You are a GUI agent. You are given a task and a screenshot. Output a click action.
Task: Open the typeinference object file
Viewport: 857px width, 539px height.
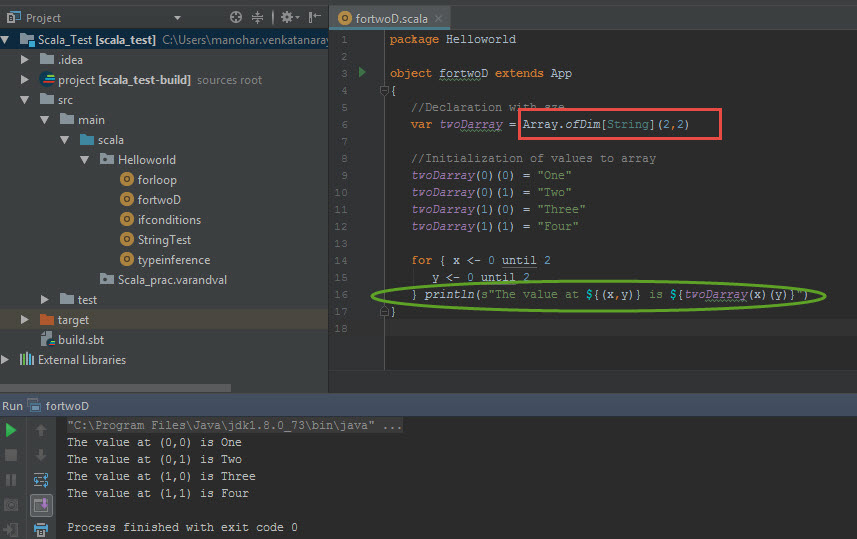pyautogui.click(x=174, y=260)
